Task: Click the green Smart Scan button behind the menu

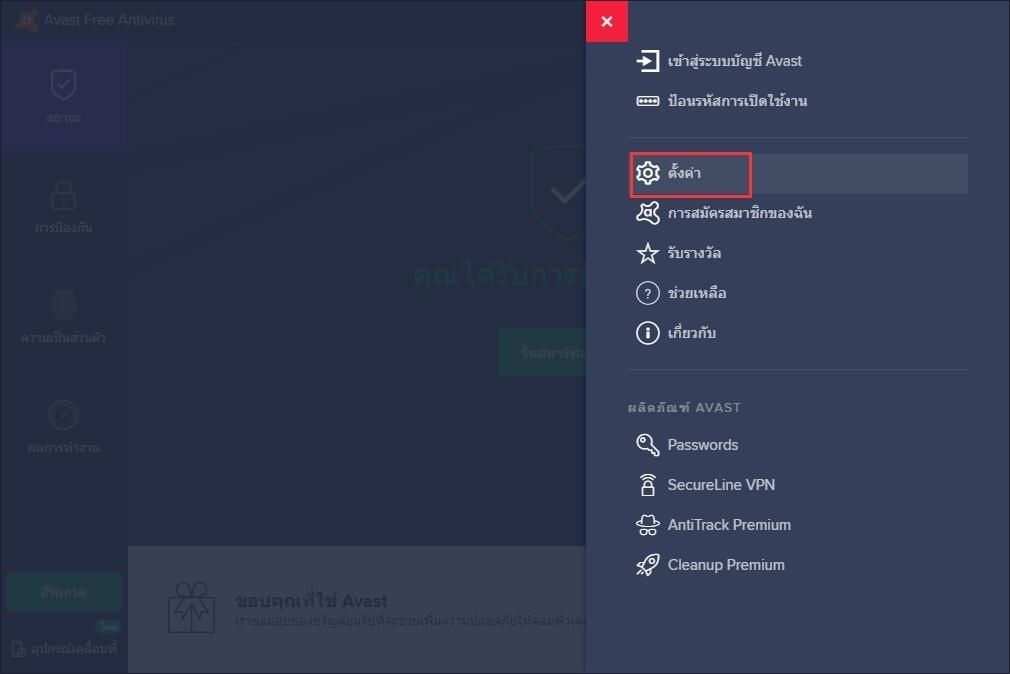Action: pyautogui.click(x=542, y=352)
